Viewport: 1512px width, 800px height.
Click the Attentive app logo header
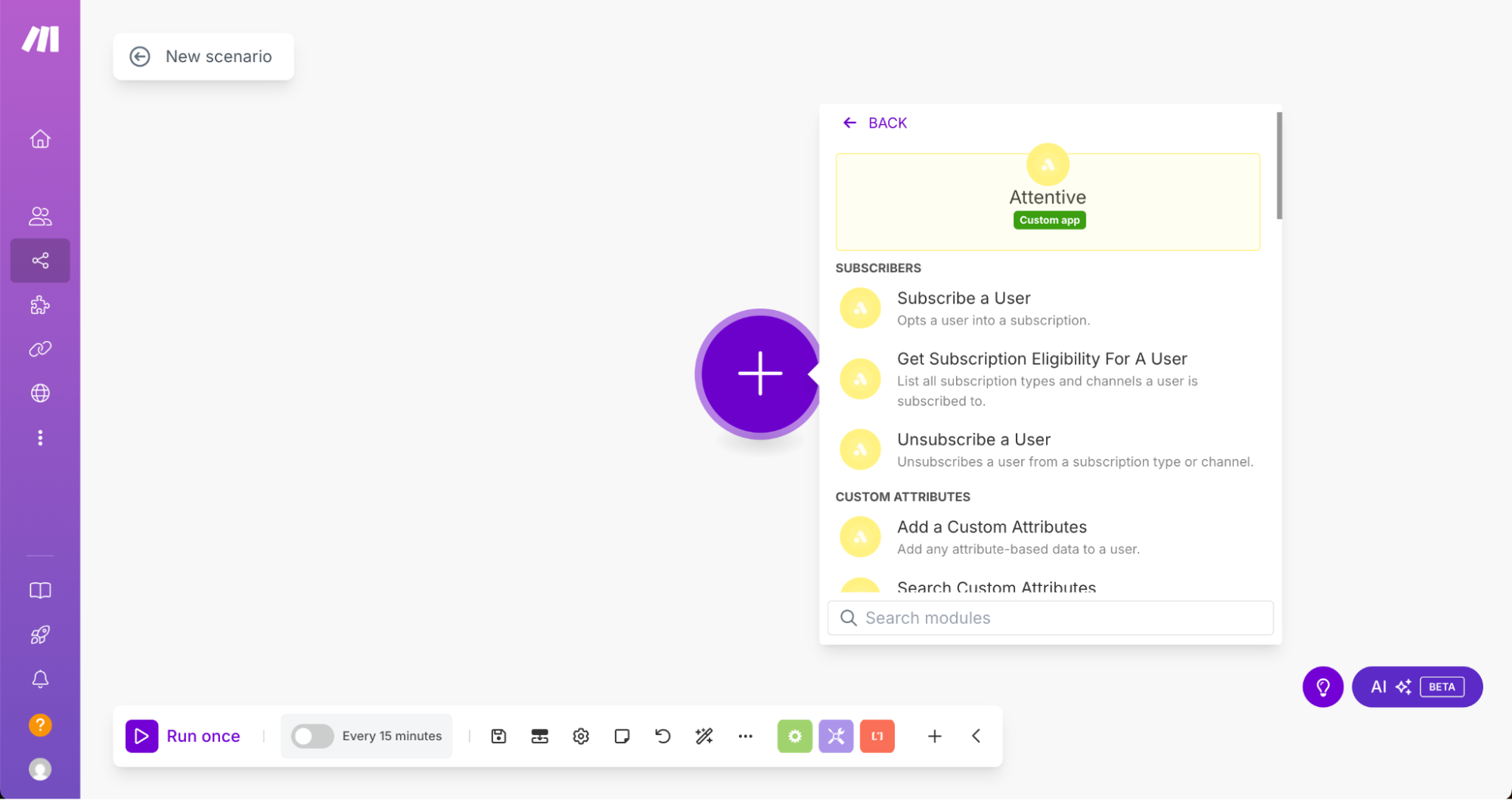(x=1048, y=165)
